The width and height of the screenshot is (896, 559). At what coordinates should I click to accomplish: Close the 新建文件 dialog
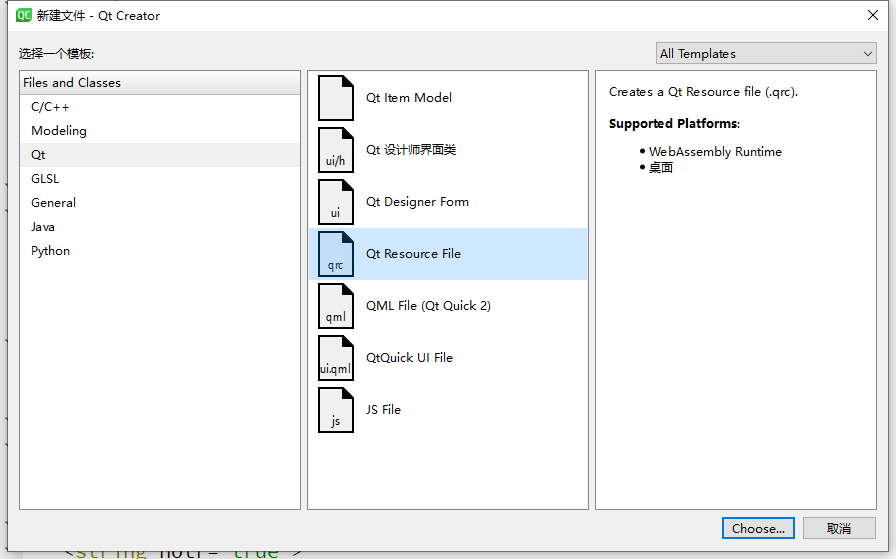[x=873, y=15]
